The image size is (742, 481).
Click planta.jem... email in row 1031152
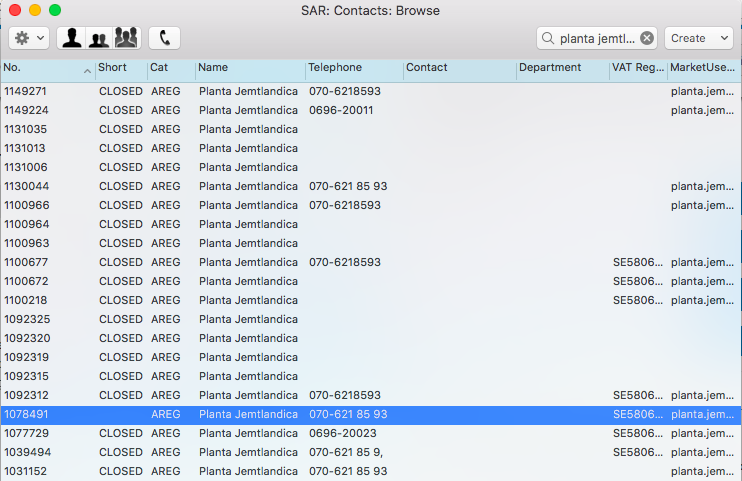(702, 471)
